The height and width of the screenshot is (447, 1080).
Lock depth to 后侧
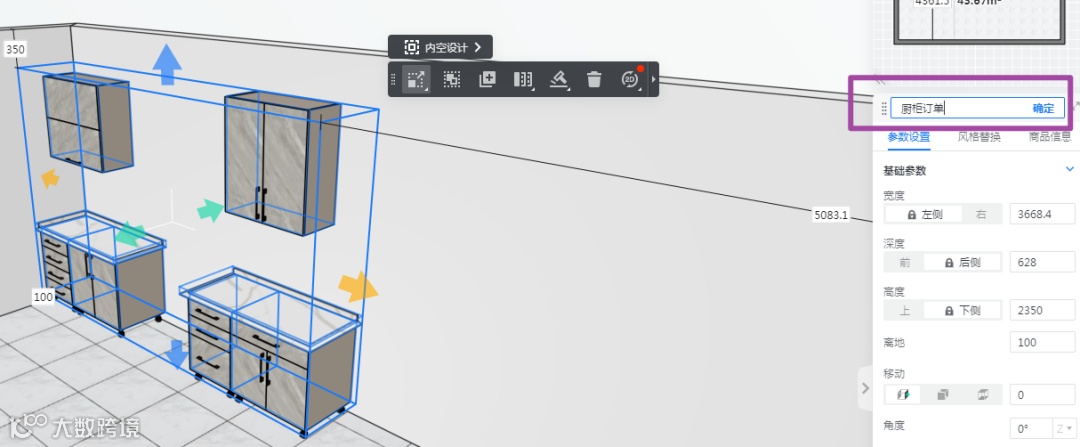tap(962, 262)
